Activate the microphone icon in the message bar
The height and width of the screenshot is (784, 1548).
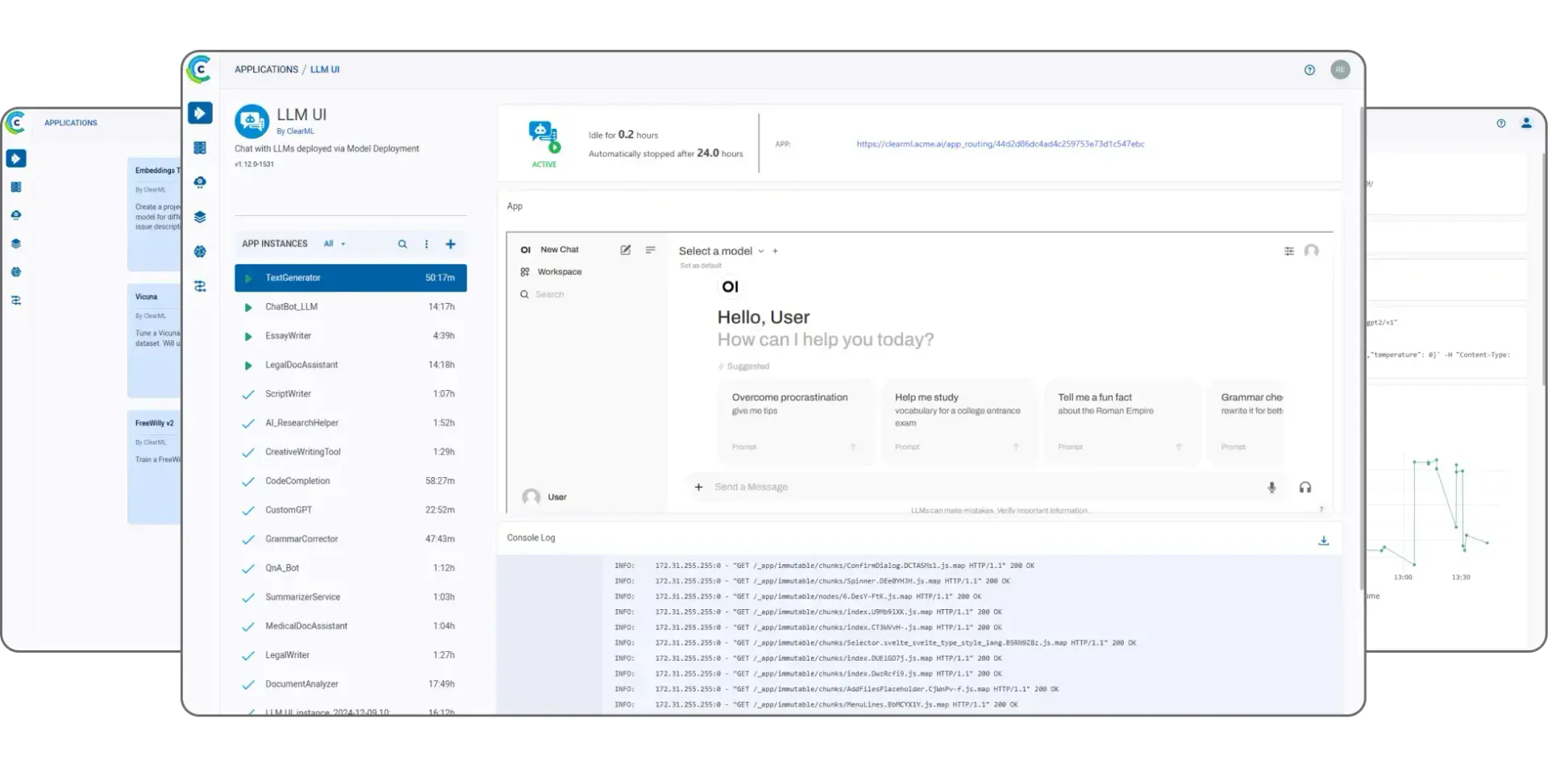click(1272, 487)
